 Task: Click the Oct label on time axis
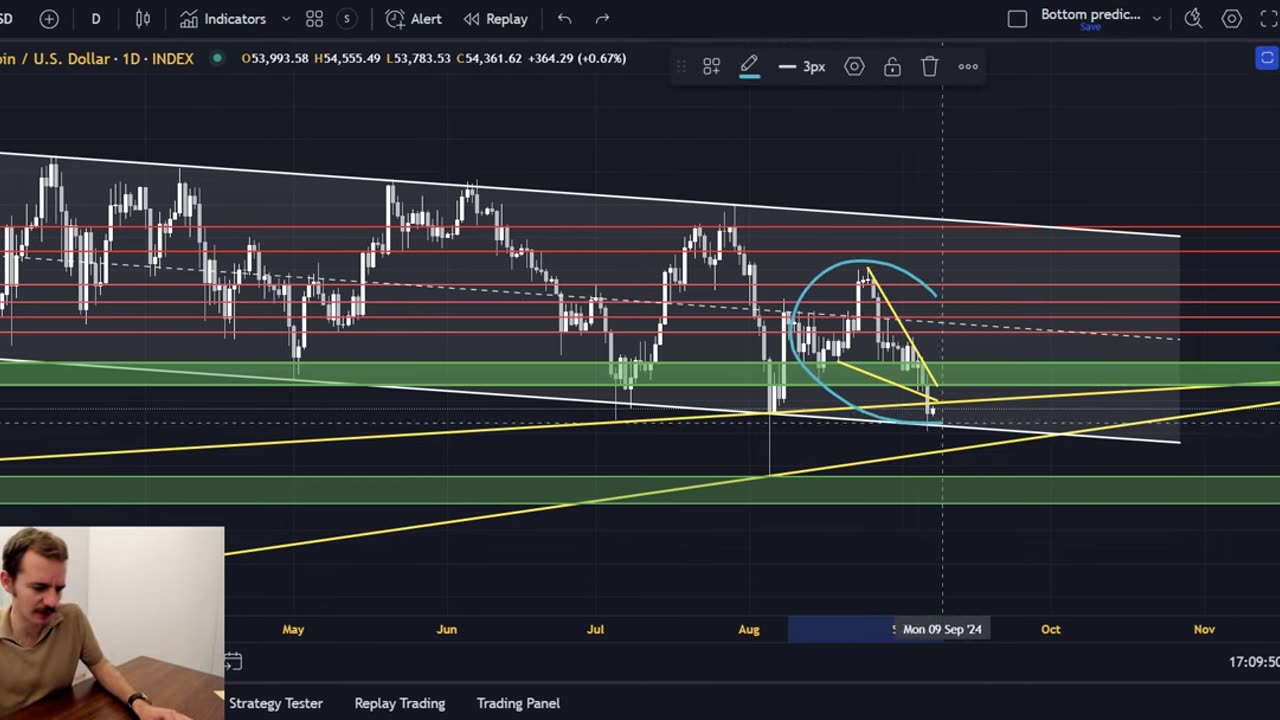[x=1050, y=629]
